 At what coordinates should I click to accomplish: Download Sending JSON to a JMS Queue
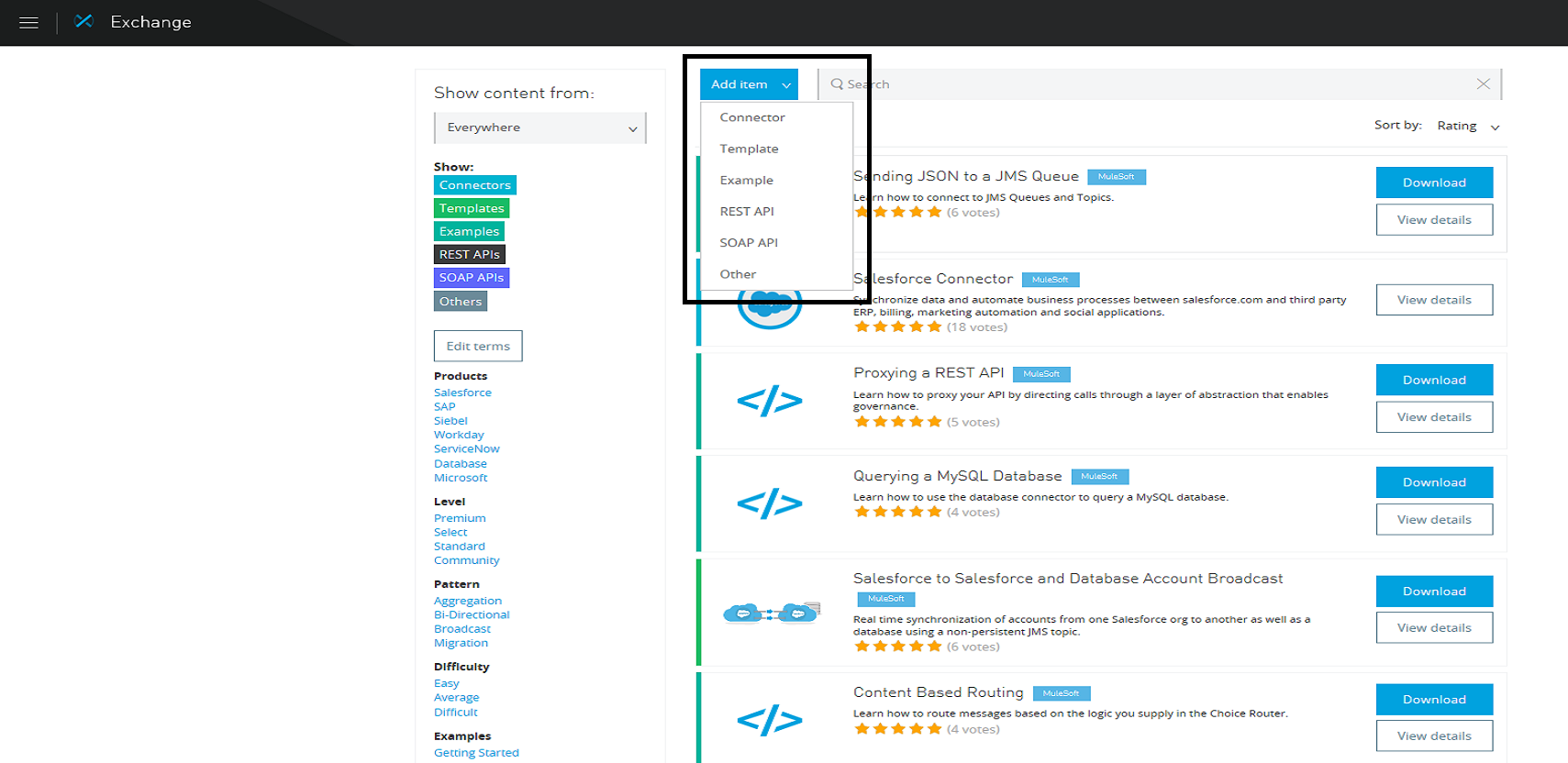pyautogui.click(x=1434, y=182)
